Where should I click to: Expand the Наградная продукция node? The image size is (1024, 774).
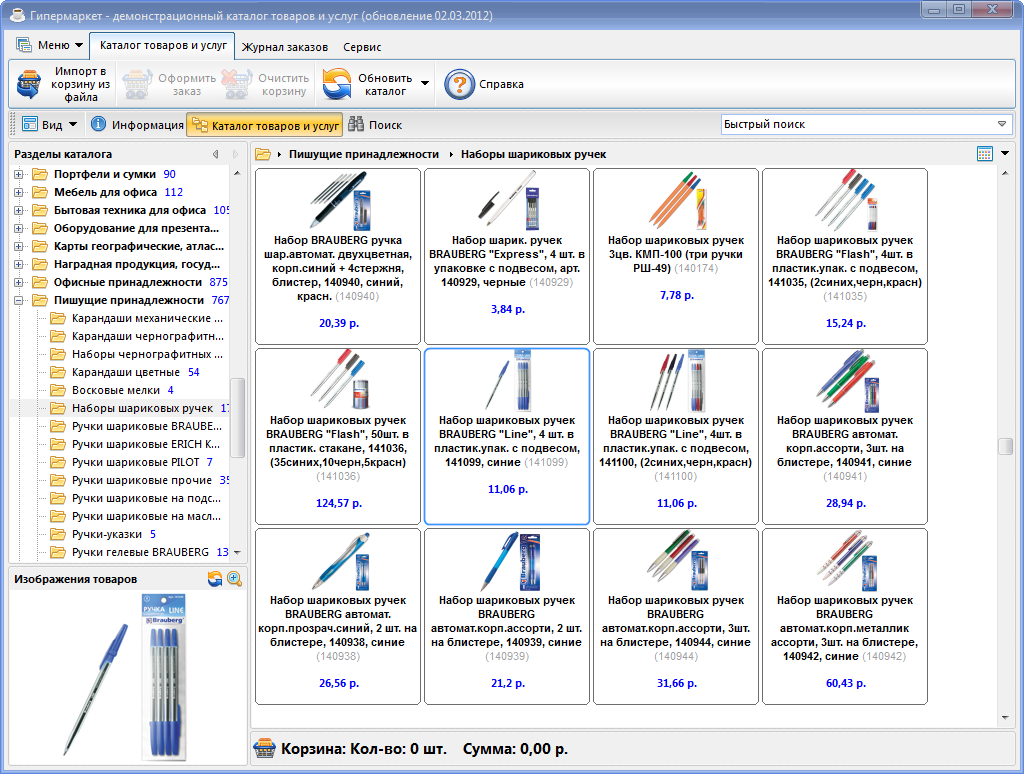[x=19, y=265]
